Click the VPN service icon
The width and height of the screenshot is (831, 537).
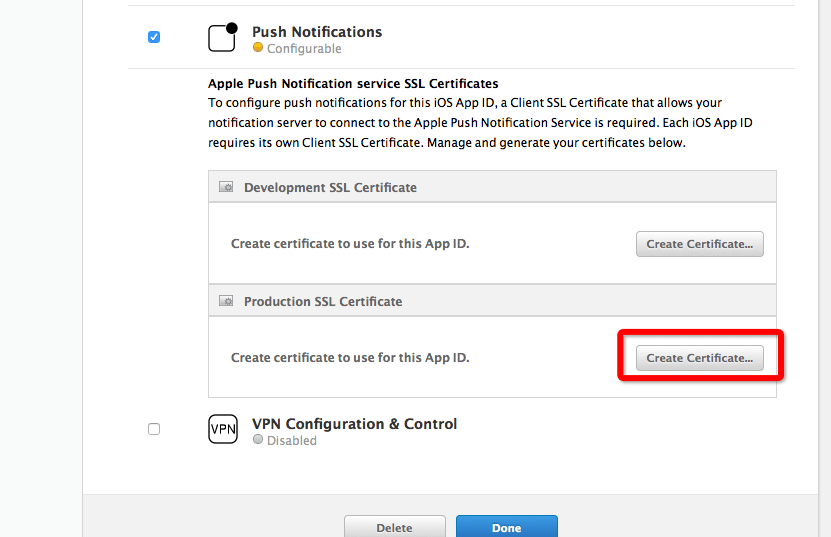click(x=223, y=430)
